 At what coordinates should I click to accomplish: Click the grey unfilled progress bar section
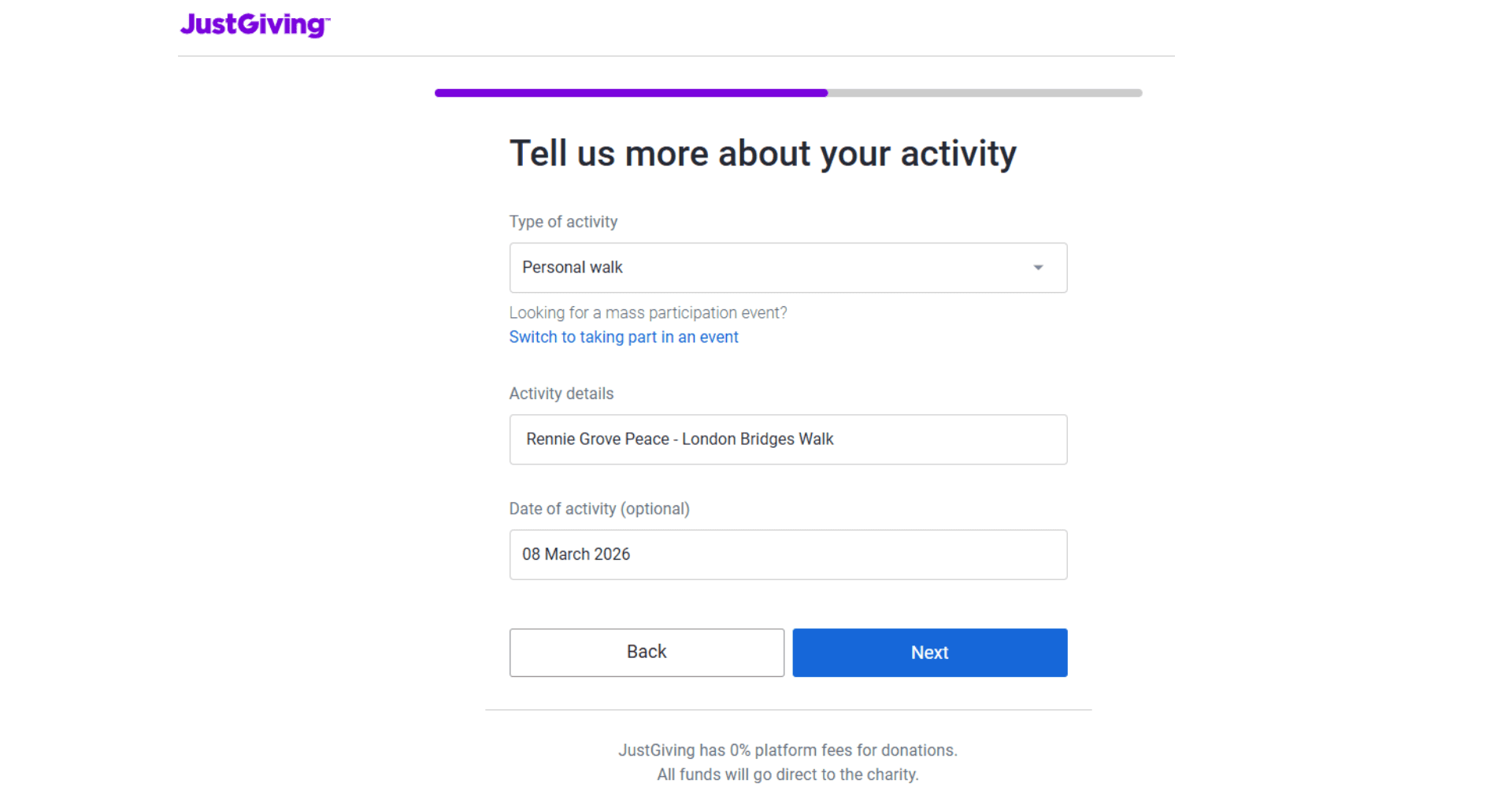984,93
